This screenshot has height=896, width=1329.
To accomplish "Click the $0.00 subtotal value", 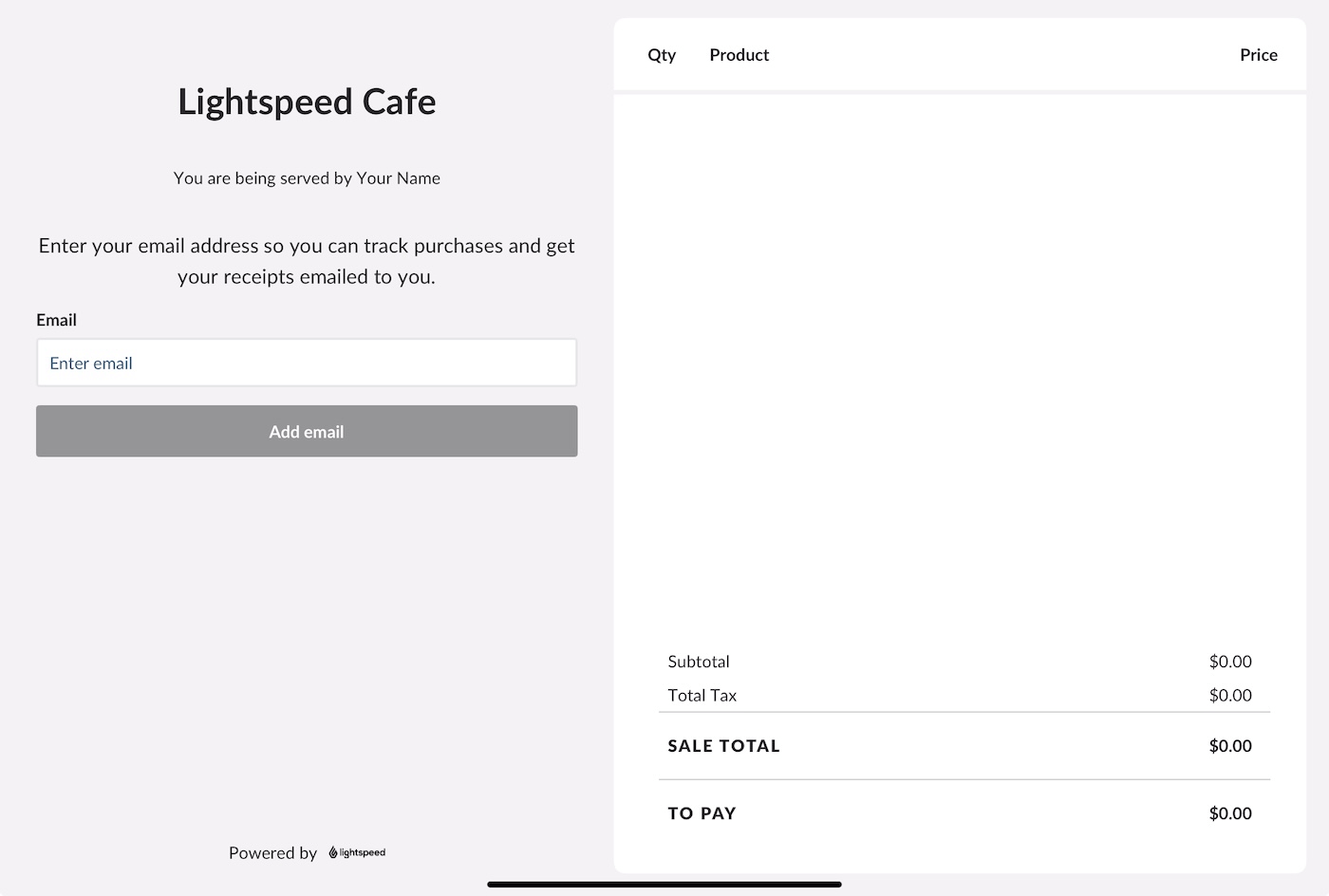I will point(1230,662).
